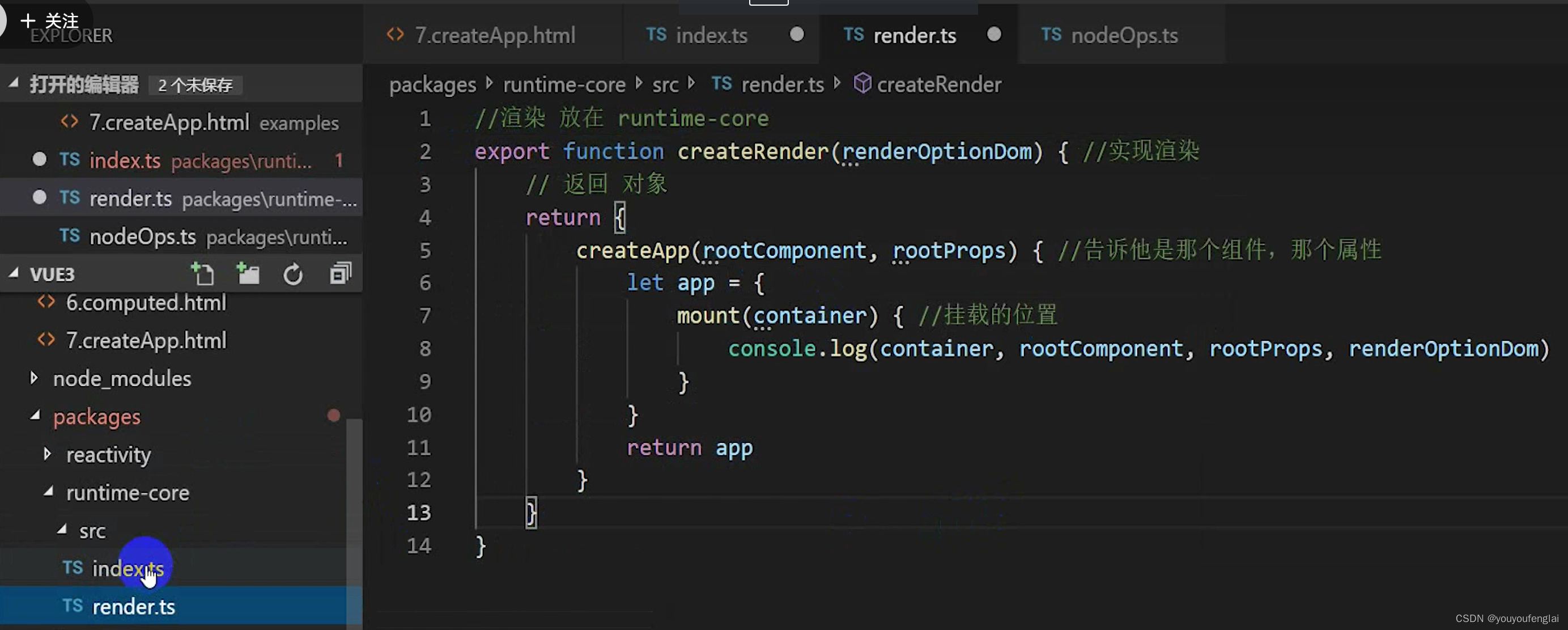
Task: Click the error count 1 beside index.ts
Action: (339, 160)
